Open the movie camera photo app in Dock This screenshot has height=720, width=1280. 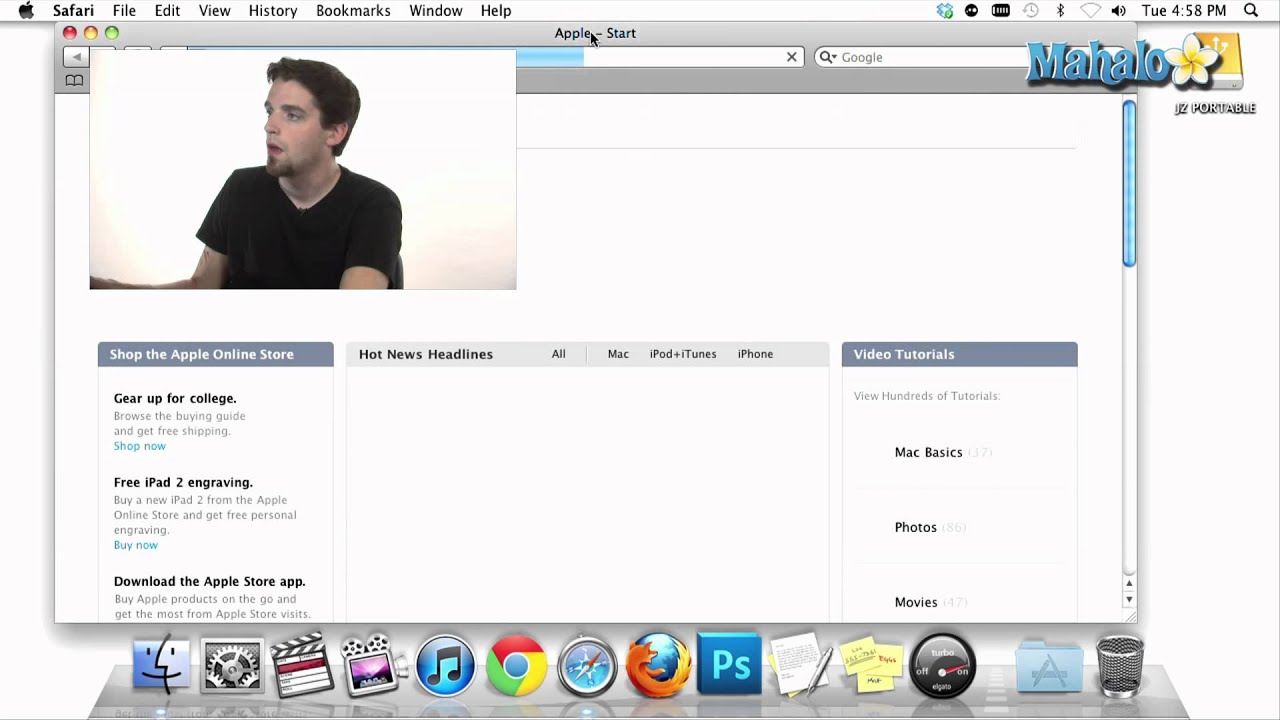[374, 664]
